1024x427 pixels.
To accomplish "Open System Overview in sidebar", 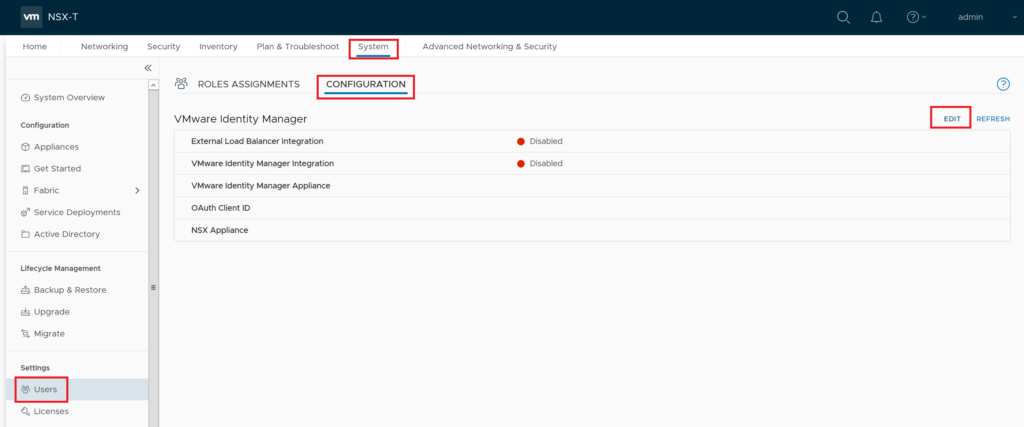I will pyautogui.click(x=69, y=97).
